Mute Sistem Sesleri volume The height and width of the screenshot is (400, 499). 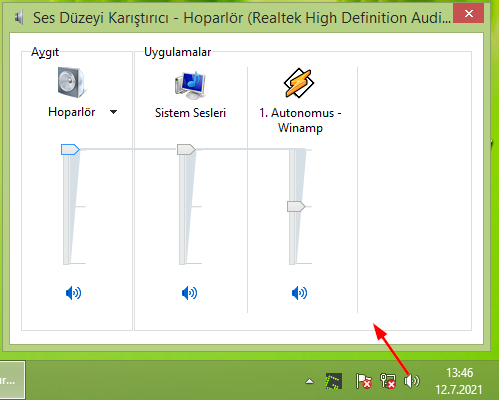point(189,293)
